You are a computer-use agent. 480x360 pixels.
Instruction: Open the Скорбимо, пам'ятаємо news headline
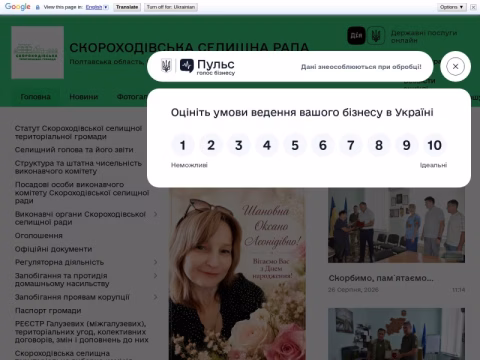tap(381, 278)
